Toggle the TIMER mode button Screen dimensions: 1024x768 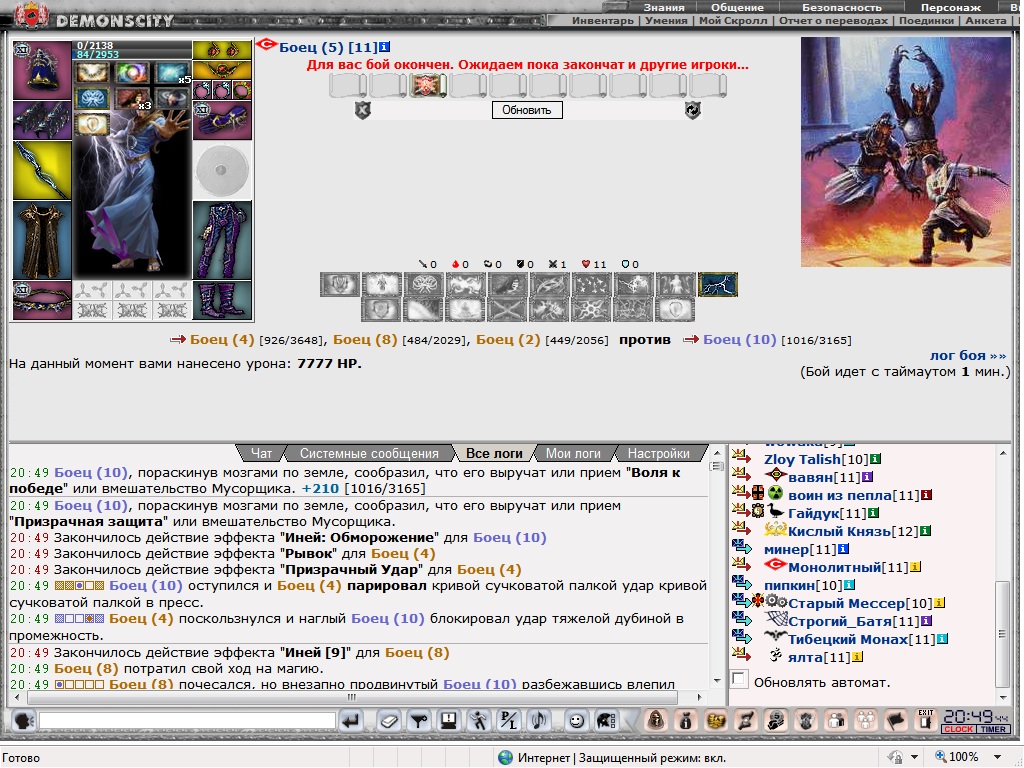pyautogui.click(x=993, y=729)
